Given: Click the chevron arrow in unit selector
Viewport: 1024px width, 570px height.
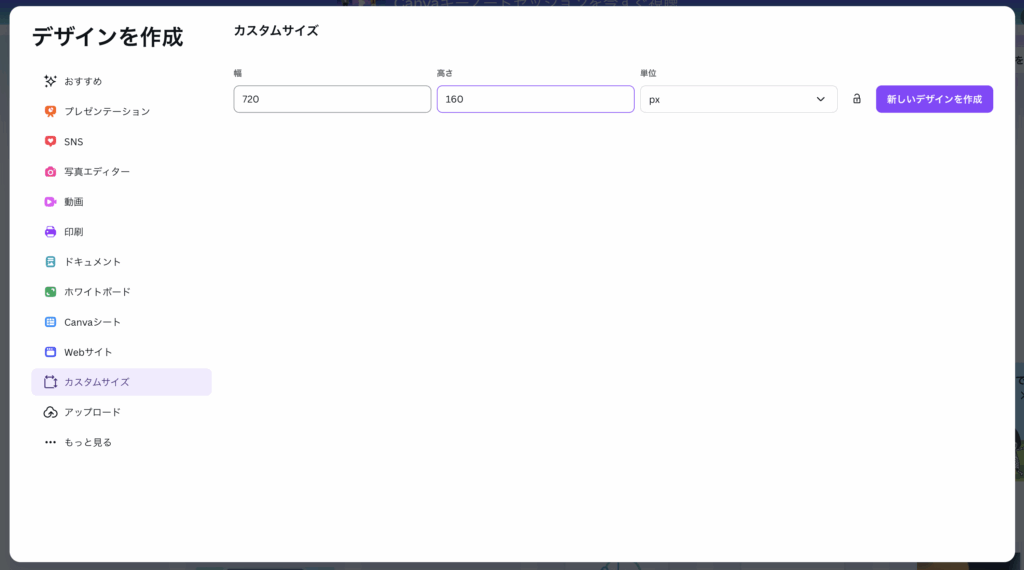Looking at the screenshot, I should (820, 99).
